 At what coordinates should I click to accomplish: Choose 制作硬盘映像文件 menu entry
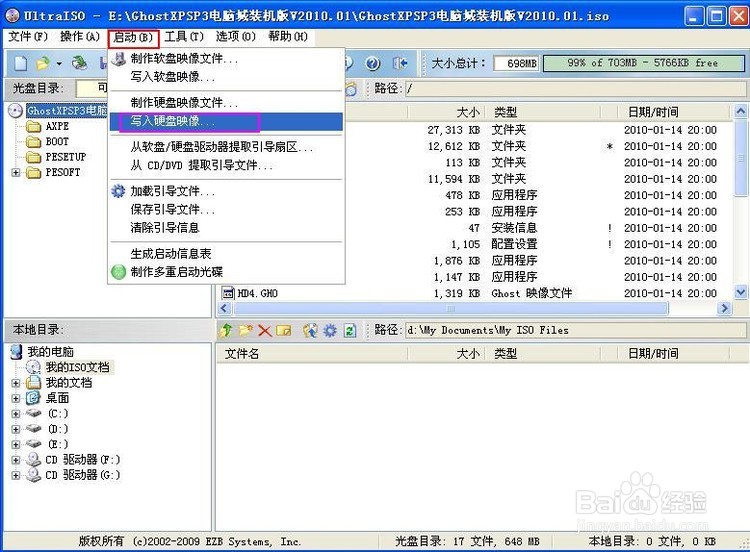[x=226, y=102]
